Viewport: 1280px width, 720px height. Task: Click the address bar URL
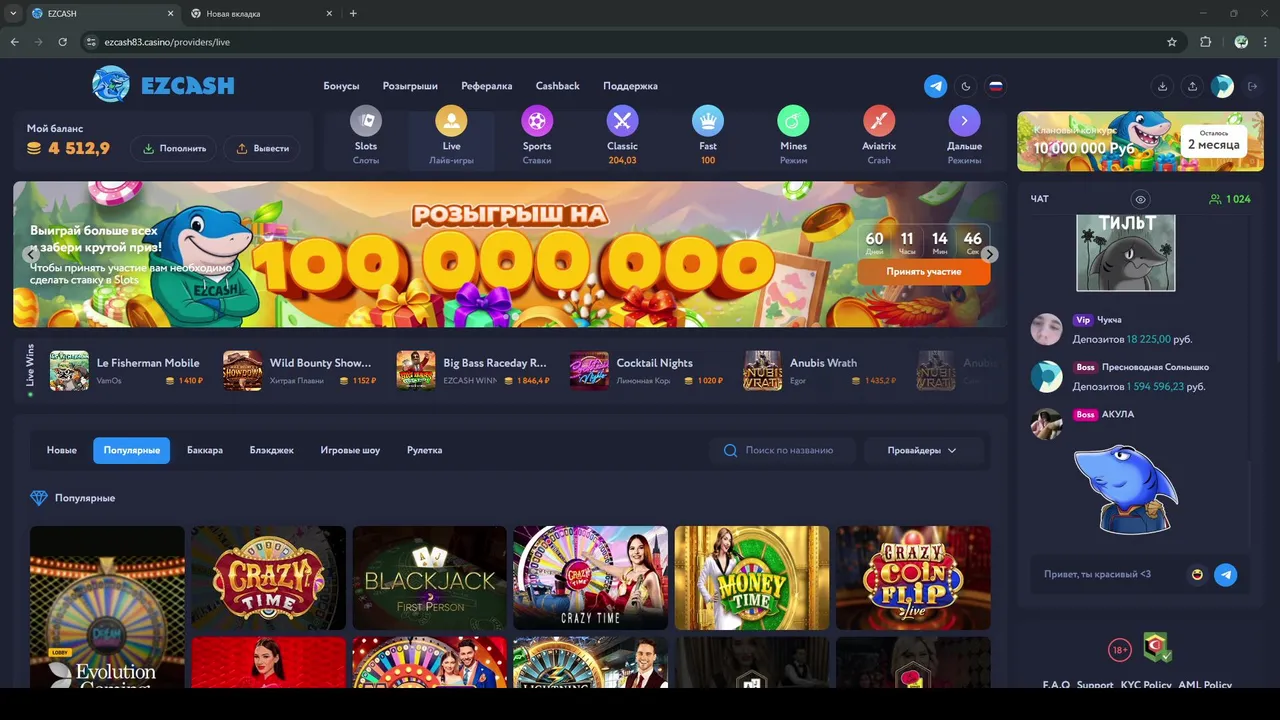point(167,42)
